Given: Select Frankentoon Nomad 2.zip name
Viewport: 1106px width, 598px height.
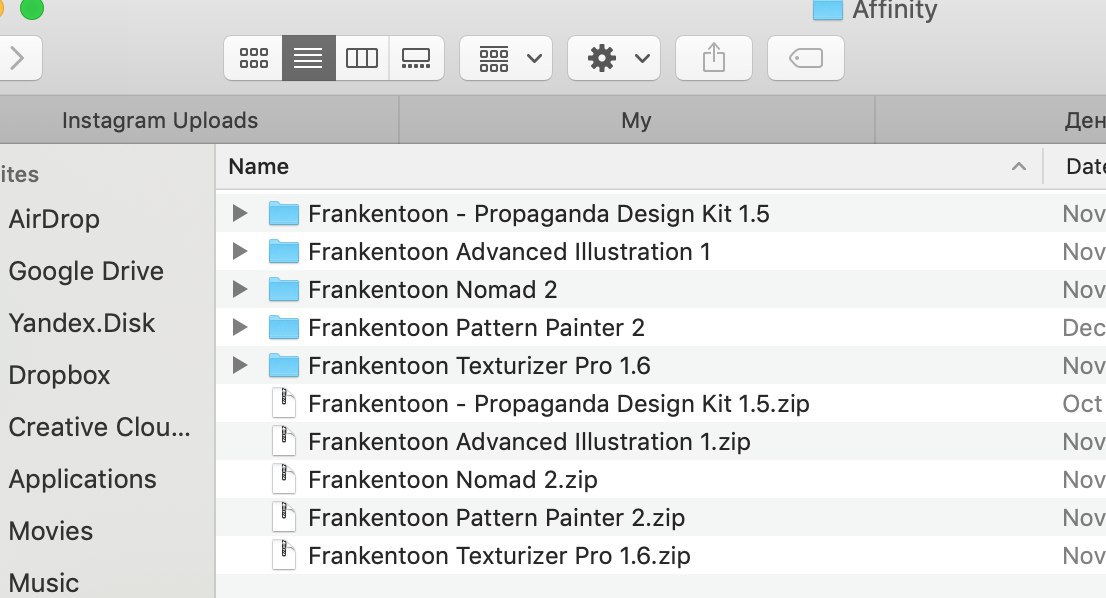Looking at the screenshot, I should click(x=453, y=480).
